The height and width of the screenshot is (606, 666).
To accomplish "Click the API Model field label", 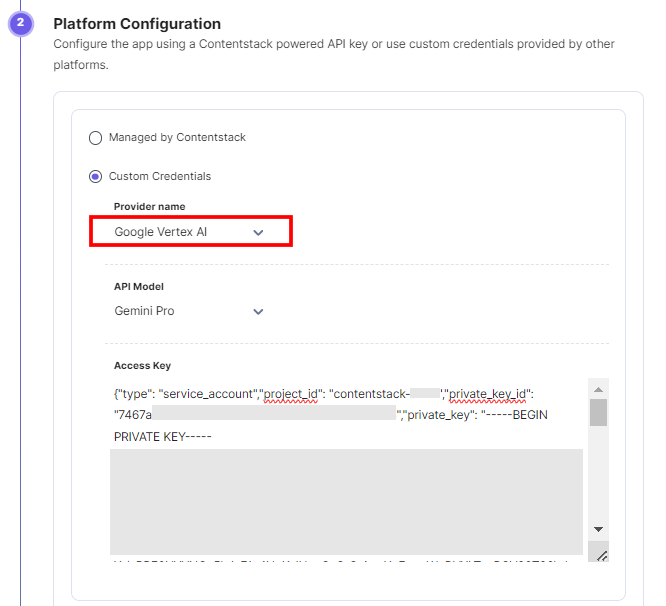I will click(x=138, y=287).
